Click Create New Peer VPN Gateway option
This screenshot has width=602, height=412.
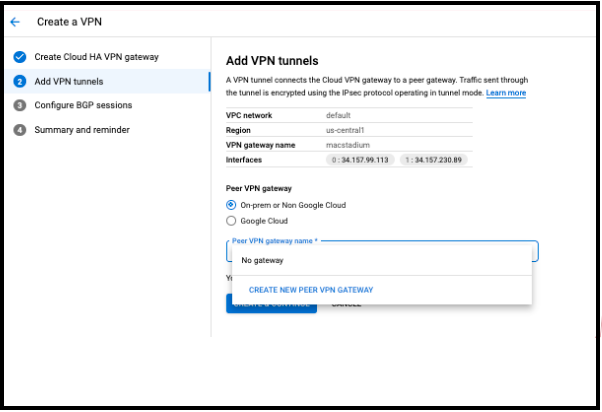tap(310, 290)
